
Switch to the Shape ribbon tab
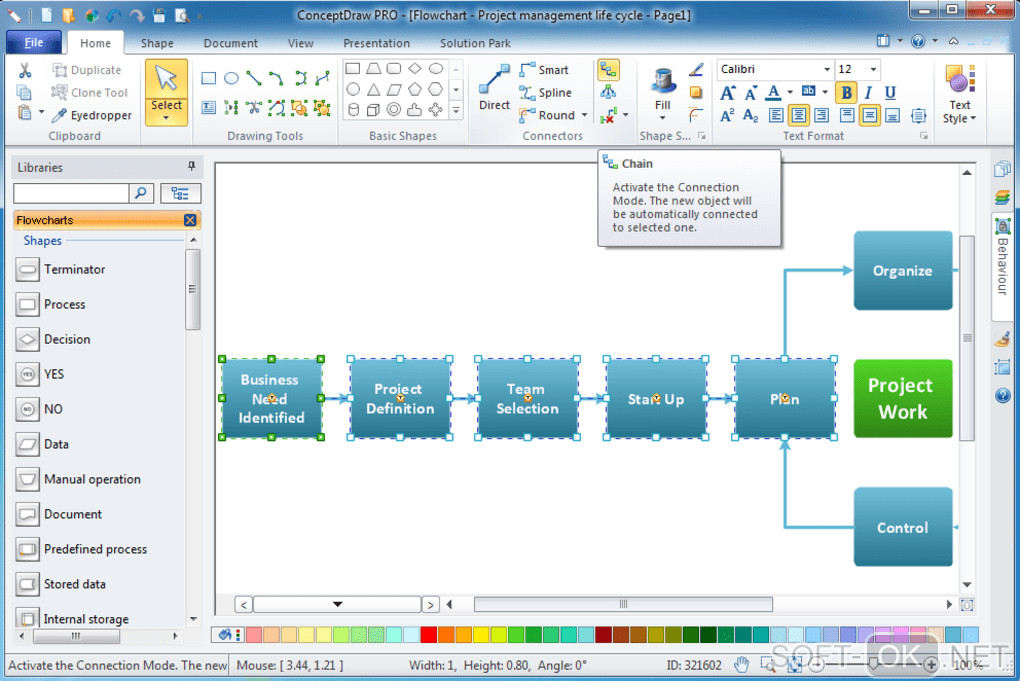[x=157, y=43]
